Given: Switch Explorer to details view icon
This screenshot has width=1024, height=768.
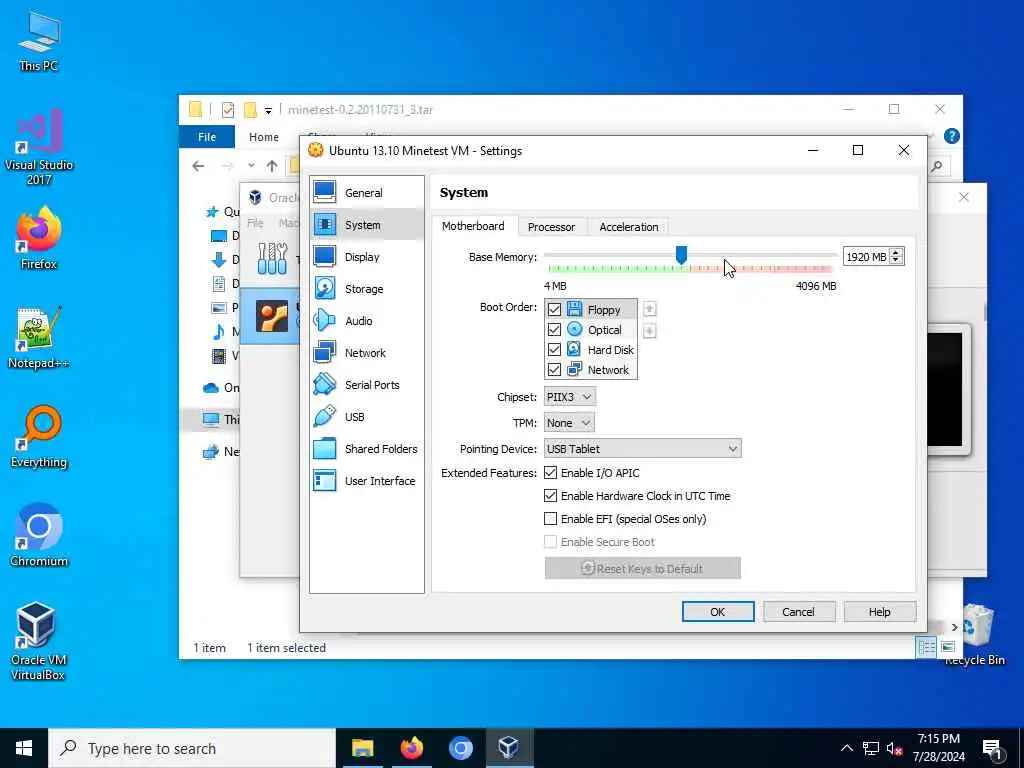Looking at the screenshot, I should coord(926,647).
